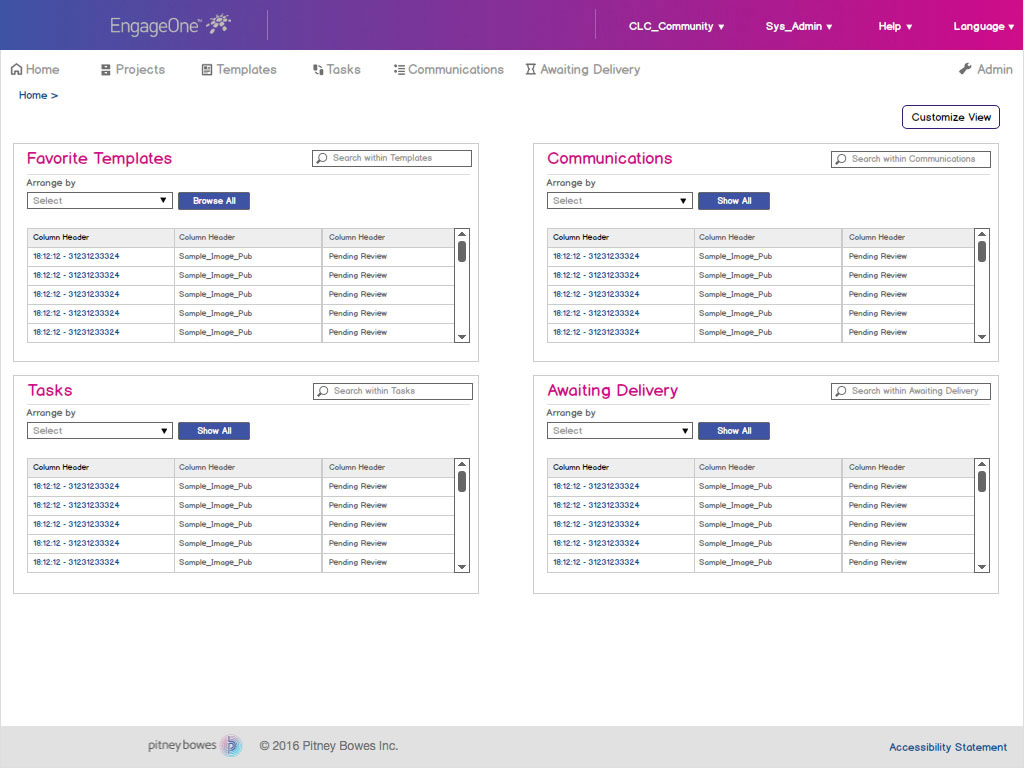This screenshot has width=1024, height=768.
Task: Click the Pitney Bowes logo in footer
Action: coord(195,746)
